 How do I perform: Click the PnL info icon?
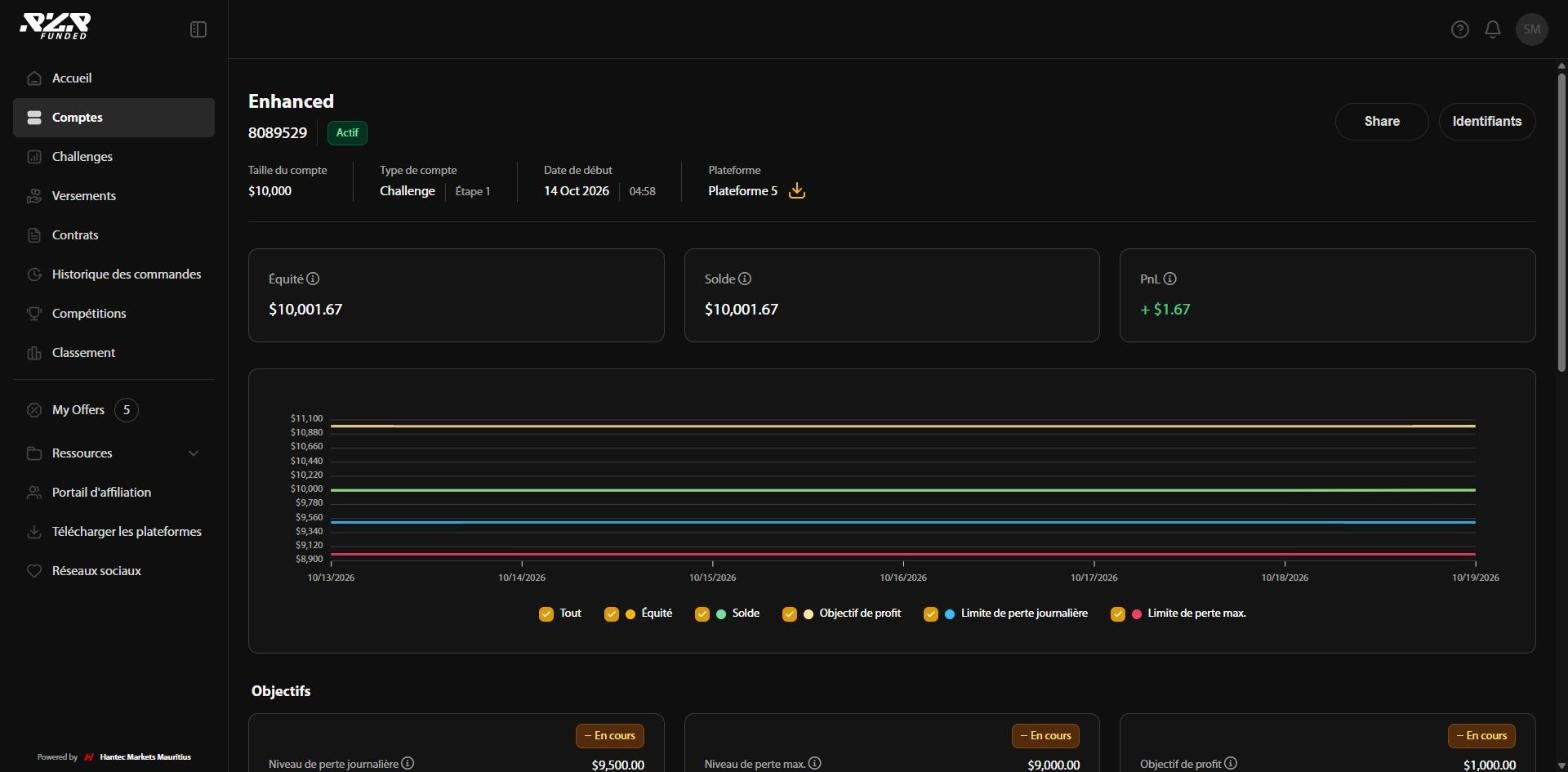1170,279
